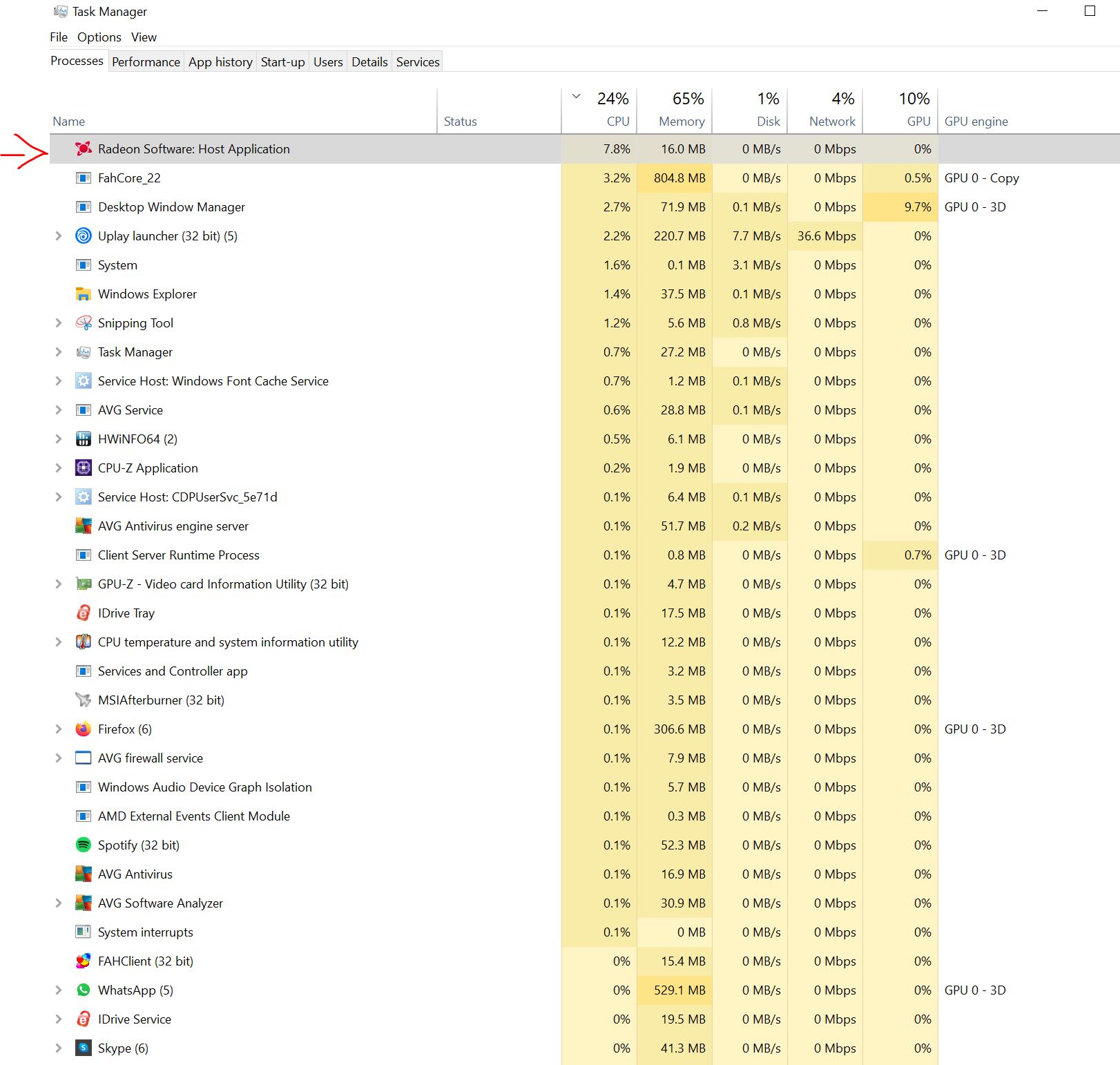This screenshot has height=1065, width=1120.
Task: Expand Service Host: CDPUserSvc_5e71d
Action: click(59, 497)
